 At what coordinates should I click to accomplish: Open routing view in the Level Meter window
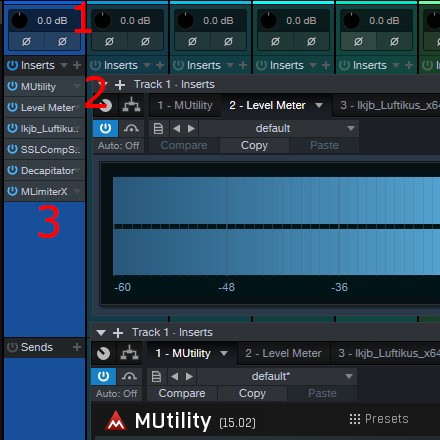pos(131,105)
